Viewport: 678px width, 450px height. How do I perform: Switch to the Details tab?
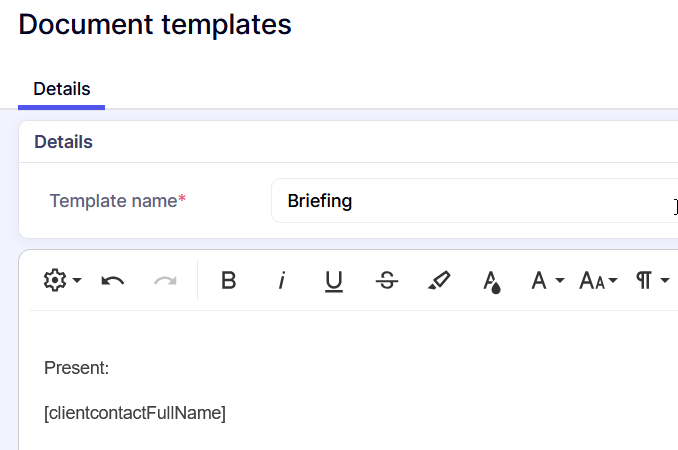[x=61, y=89]
